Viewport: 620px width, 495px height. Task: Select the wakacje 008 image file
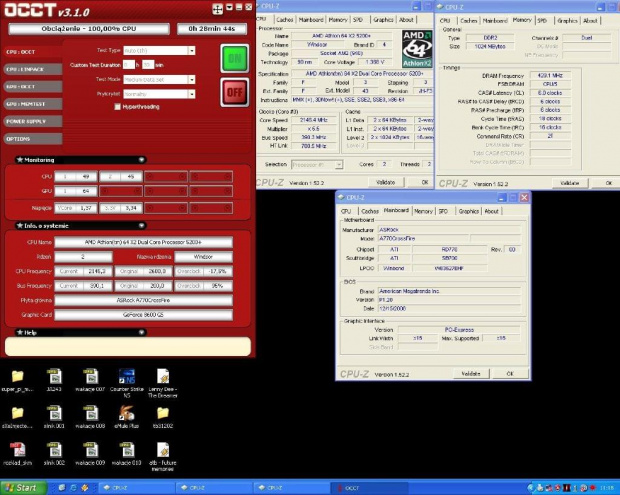point(90,418)
